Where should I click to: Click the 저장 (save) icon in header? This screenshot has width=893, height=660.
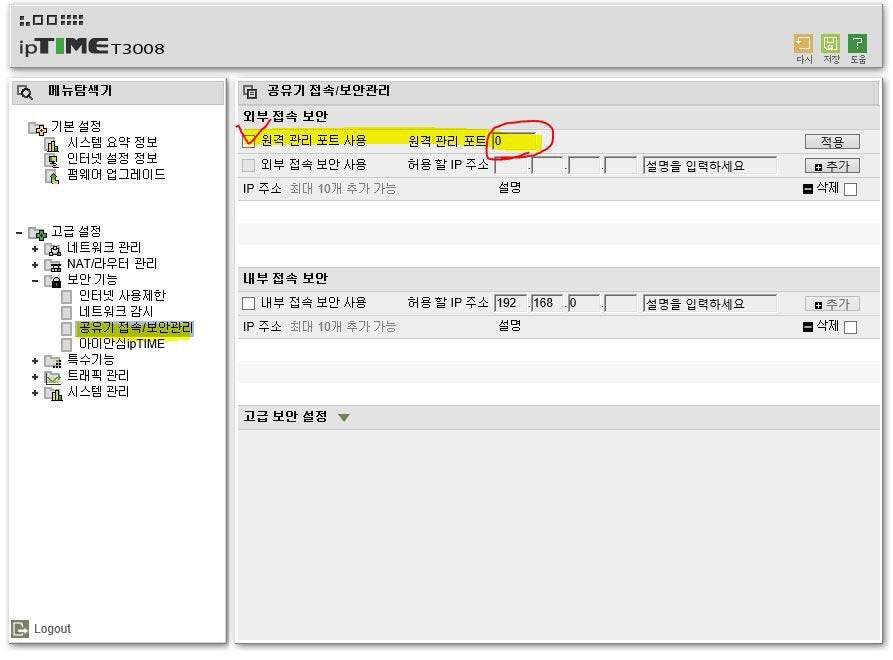click(830, 43)
